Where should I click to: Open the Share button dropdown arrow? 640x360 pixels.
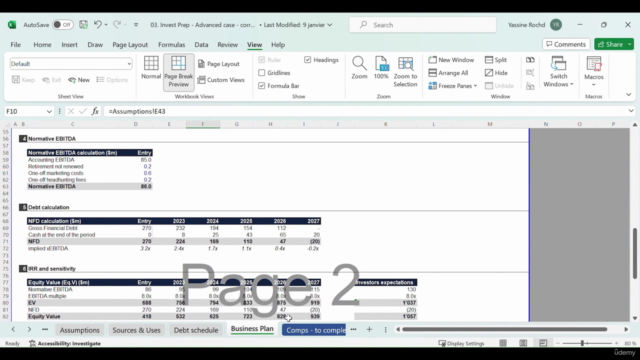[x=630, y=44]
